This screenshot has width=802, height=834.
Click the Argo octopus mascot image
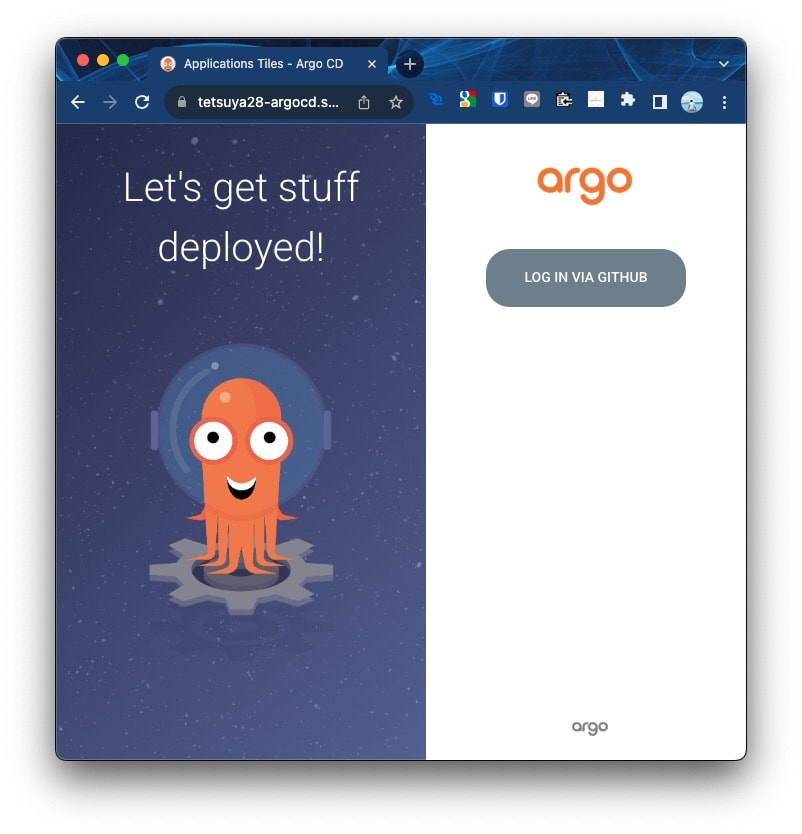pyautogui.click(x=241, y=479)
